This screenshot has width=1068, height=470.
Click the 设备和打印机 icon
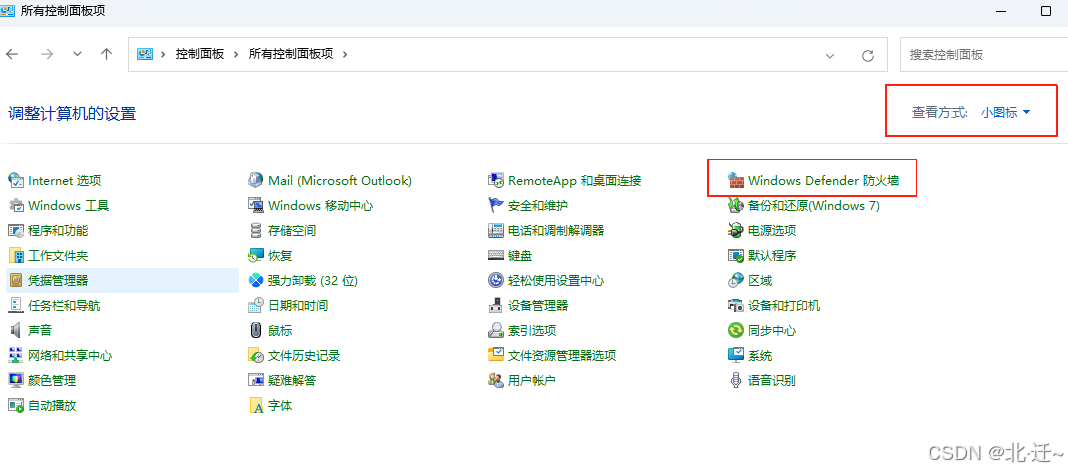click(x=736, y=305)
